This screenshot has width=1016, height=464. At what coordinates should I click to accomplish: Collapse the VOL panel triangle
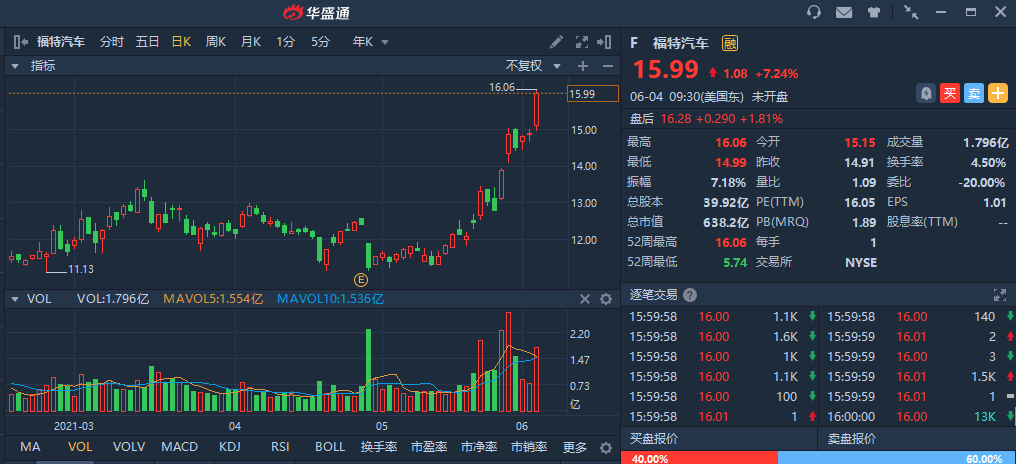pos(15,299)
